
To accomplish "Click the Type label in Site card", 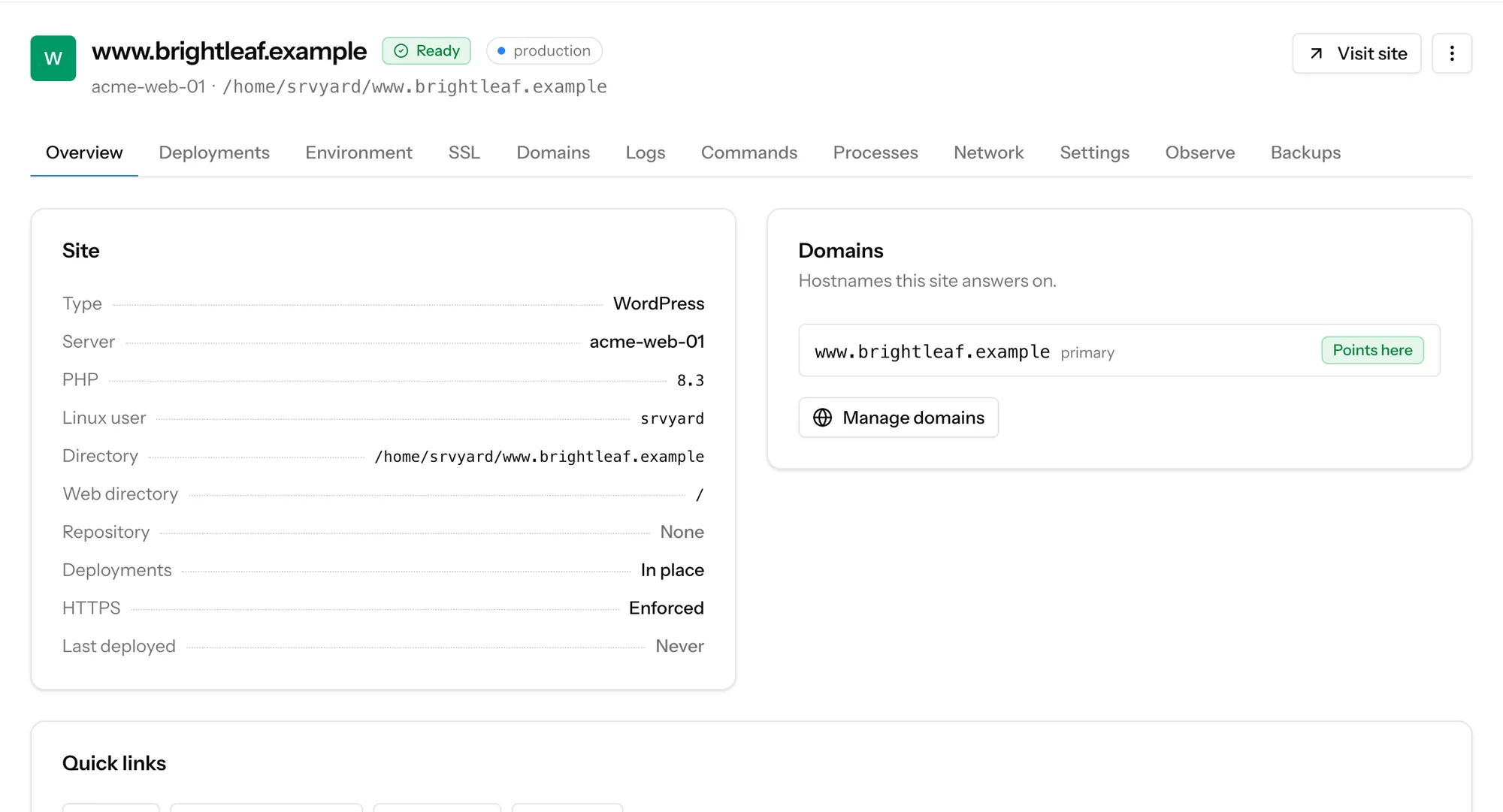I will pos(82,303).
